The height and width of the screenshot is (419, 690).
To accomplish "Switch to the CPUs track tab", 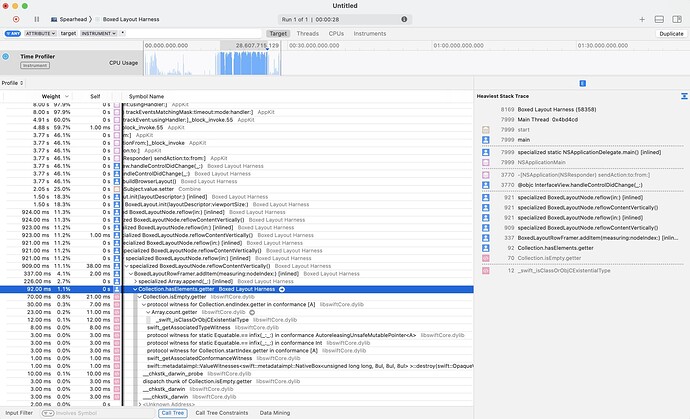I will (336, 33).
